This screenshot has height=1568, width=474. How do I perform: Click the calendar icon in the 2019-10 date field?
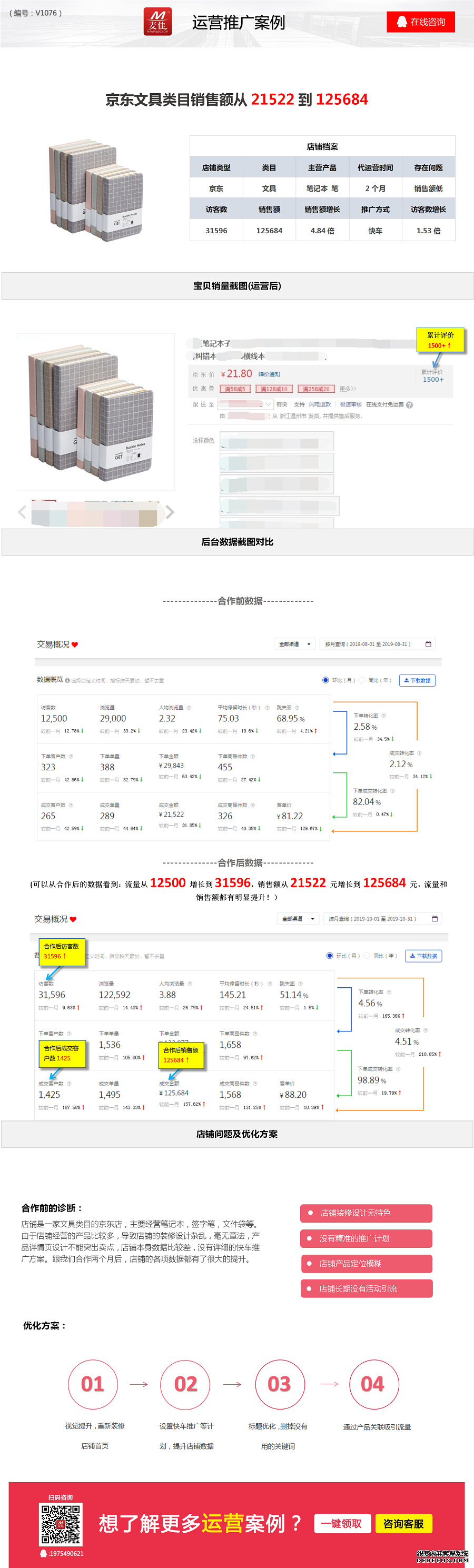pos(434,918)
